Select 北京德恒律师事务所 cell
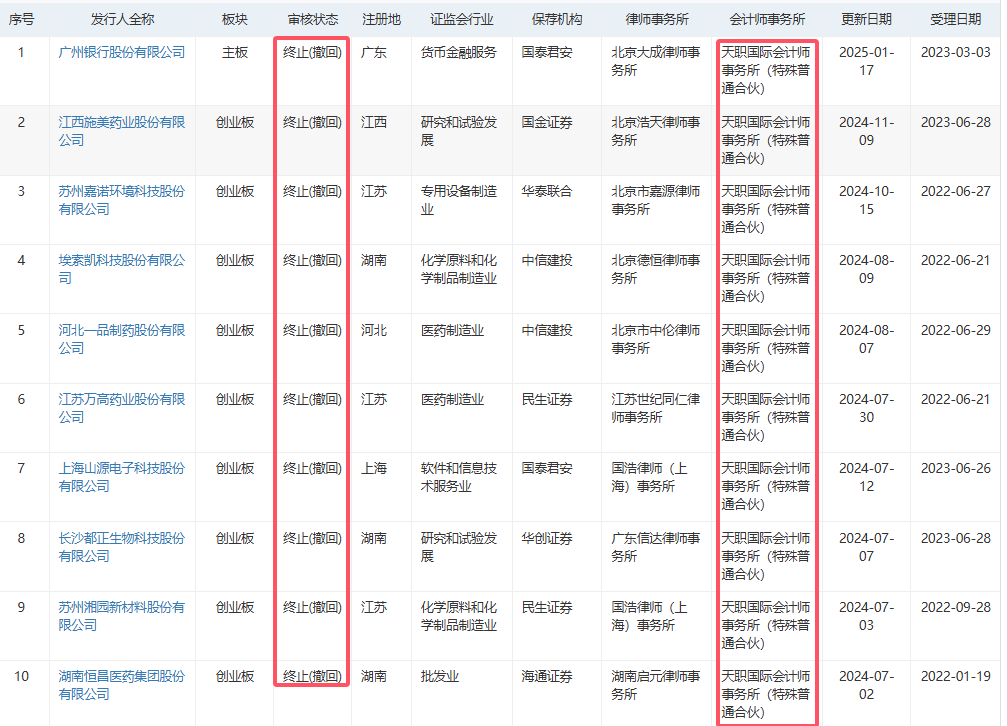This screenshot has height=726, width=1007. (656, 269)
